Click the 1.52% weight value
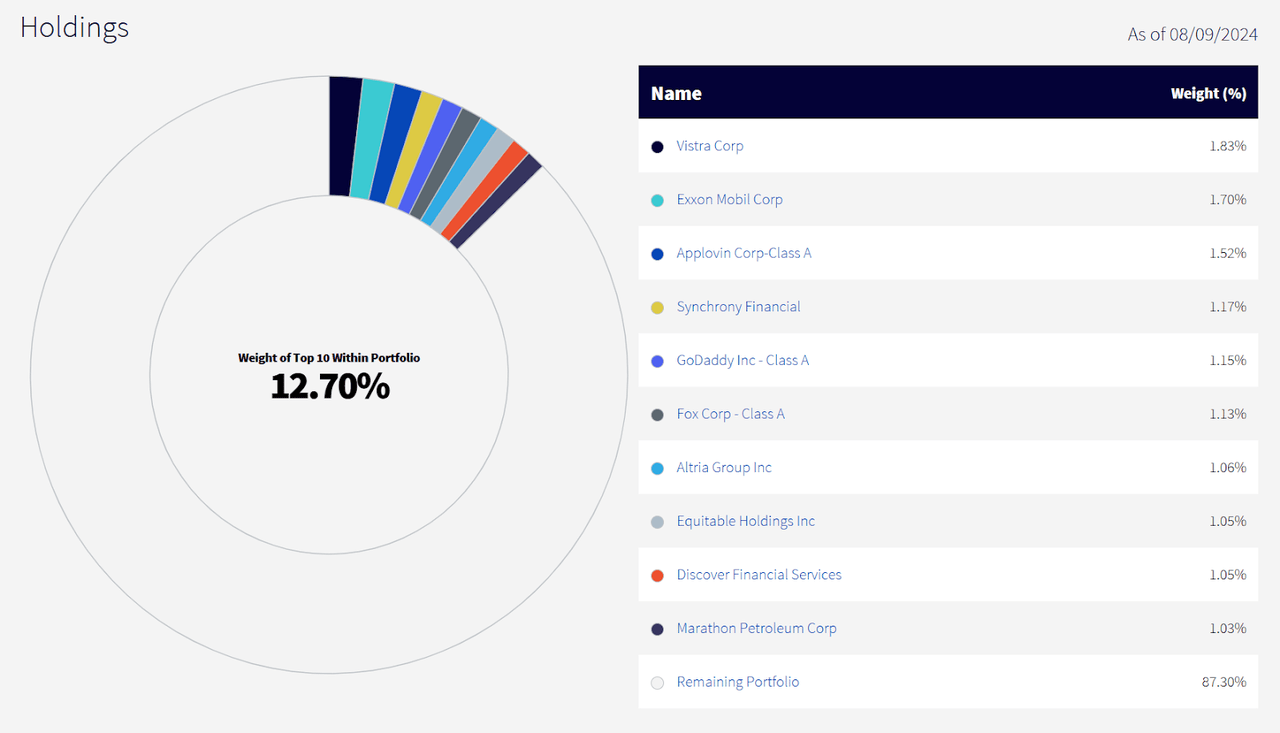Screen dimensions: 1280x733 (x=1227, y=253)
